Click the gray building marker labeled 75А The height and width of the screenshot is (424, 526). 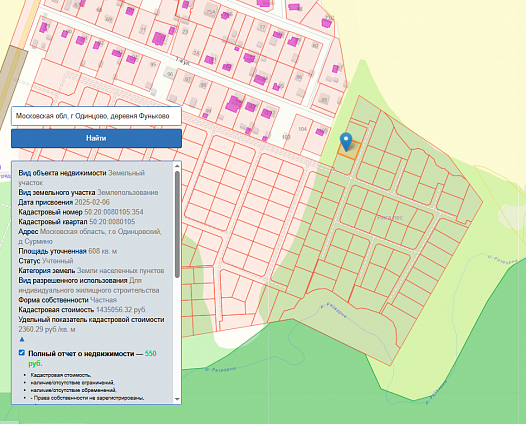point(211,12)
